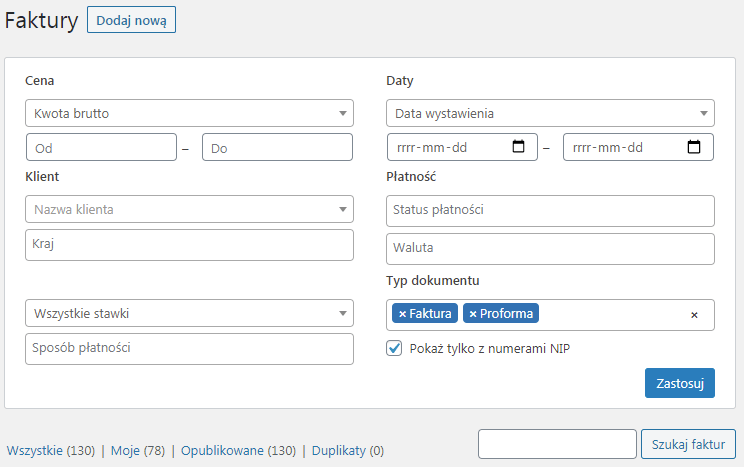Open the Nazwa klienta dropdown

[189, 209]
